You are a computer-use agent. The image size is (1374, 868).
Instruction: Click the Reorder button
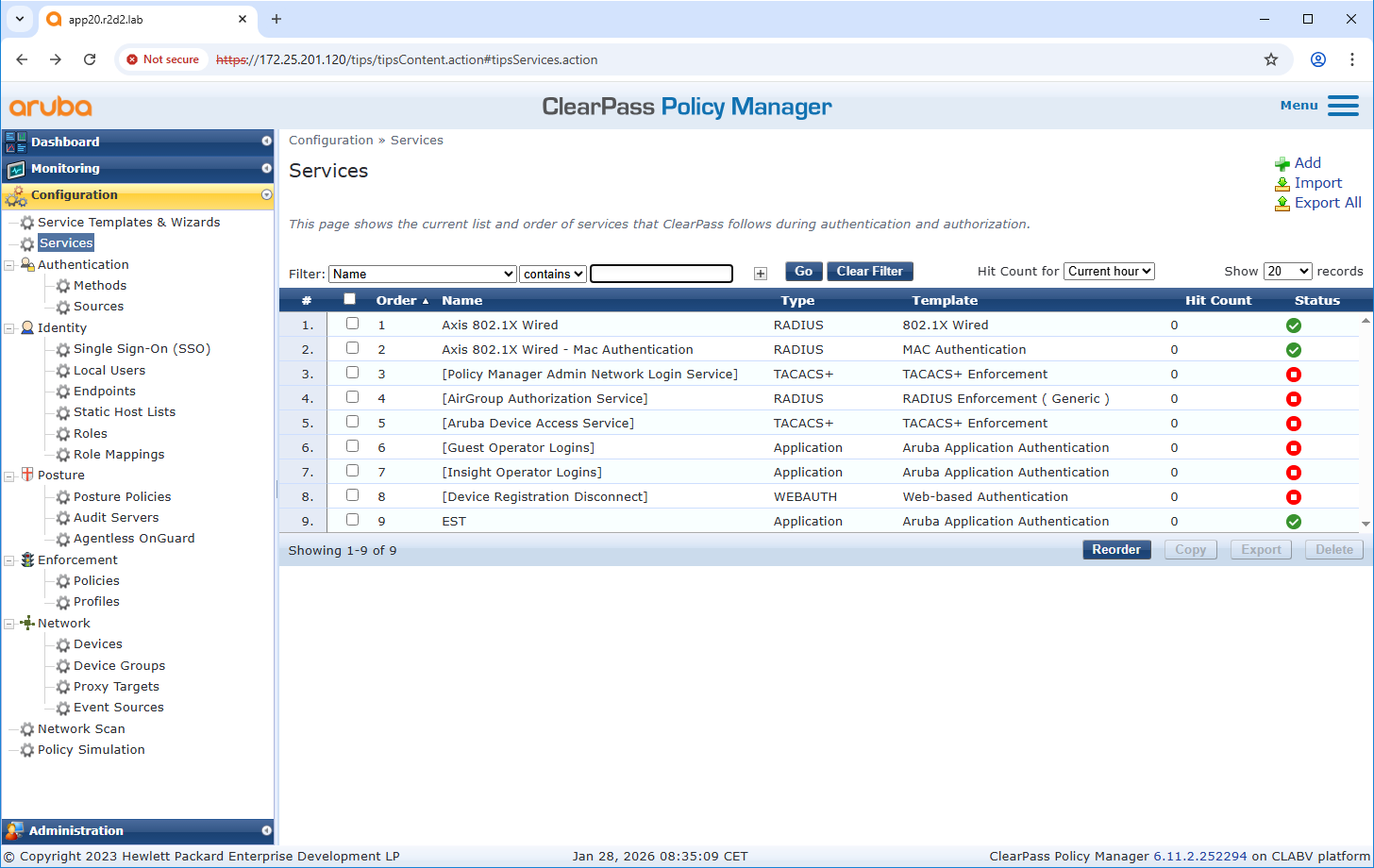pos(1115,550)
